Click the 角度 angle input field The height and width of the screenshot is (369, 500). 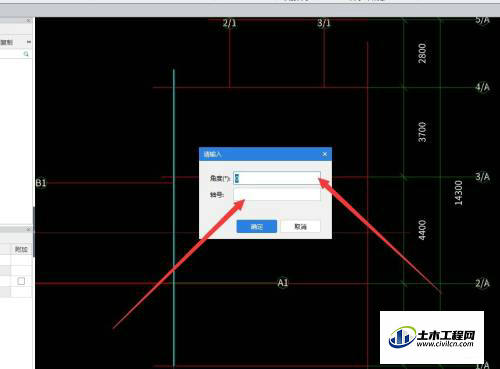tap(277, 178)
